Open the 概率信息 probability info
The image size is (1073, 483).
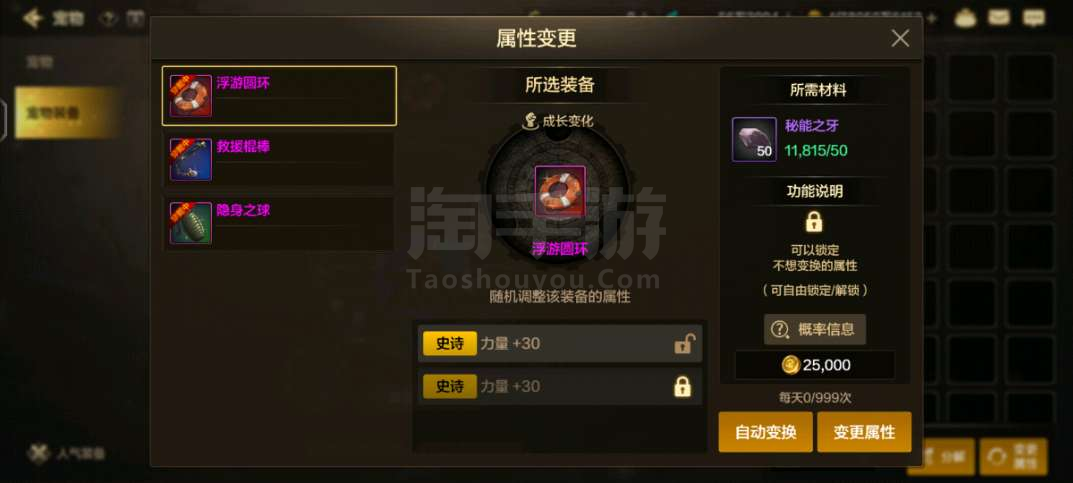coord(814,329)
